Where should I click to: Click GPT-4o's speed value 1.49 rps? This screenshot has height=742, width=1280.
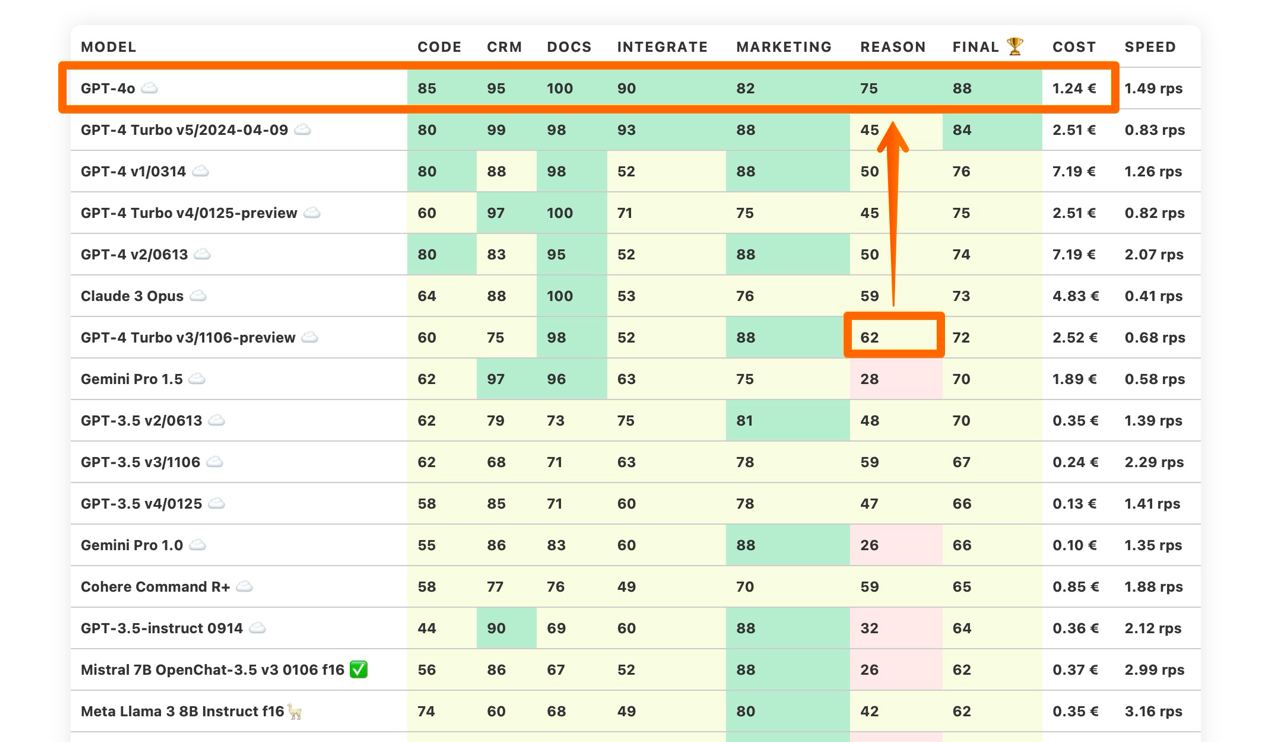1153,88
